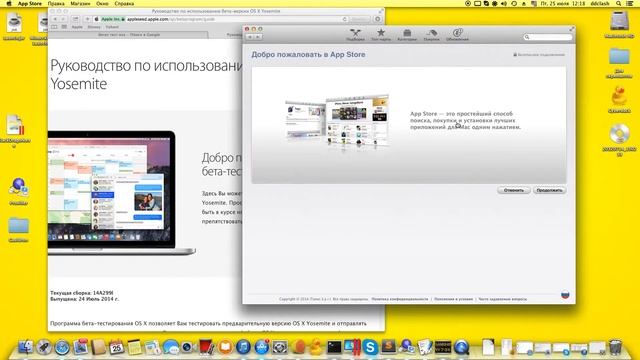Click the ddclash user name in menu bar
This screenshot has width=640, height=360.
coord(600,3)
